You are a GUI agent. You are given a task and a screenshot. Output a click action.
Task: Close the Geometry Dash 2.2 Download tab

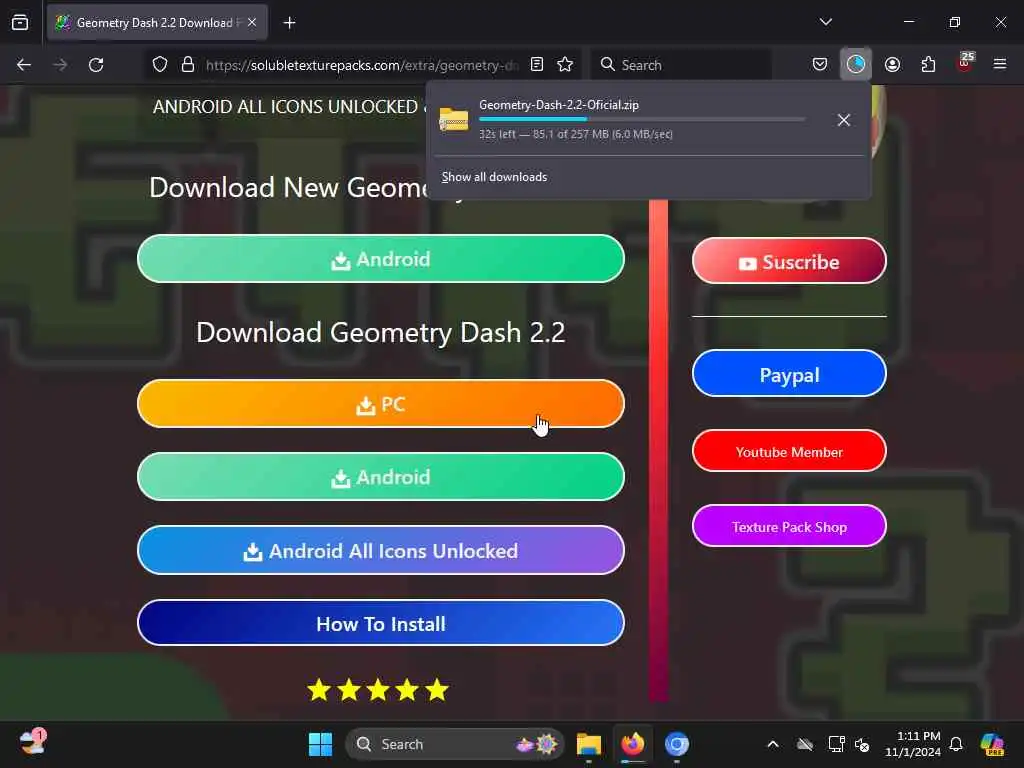point(252,22)
